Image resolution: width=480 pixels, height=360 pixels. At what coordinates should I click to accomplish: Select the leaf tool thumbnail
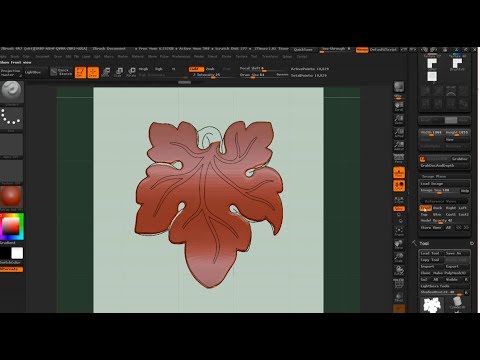point(432,305)
